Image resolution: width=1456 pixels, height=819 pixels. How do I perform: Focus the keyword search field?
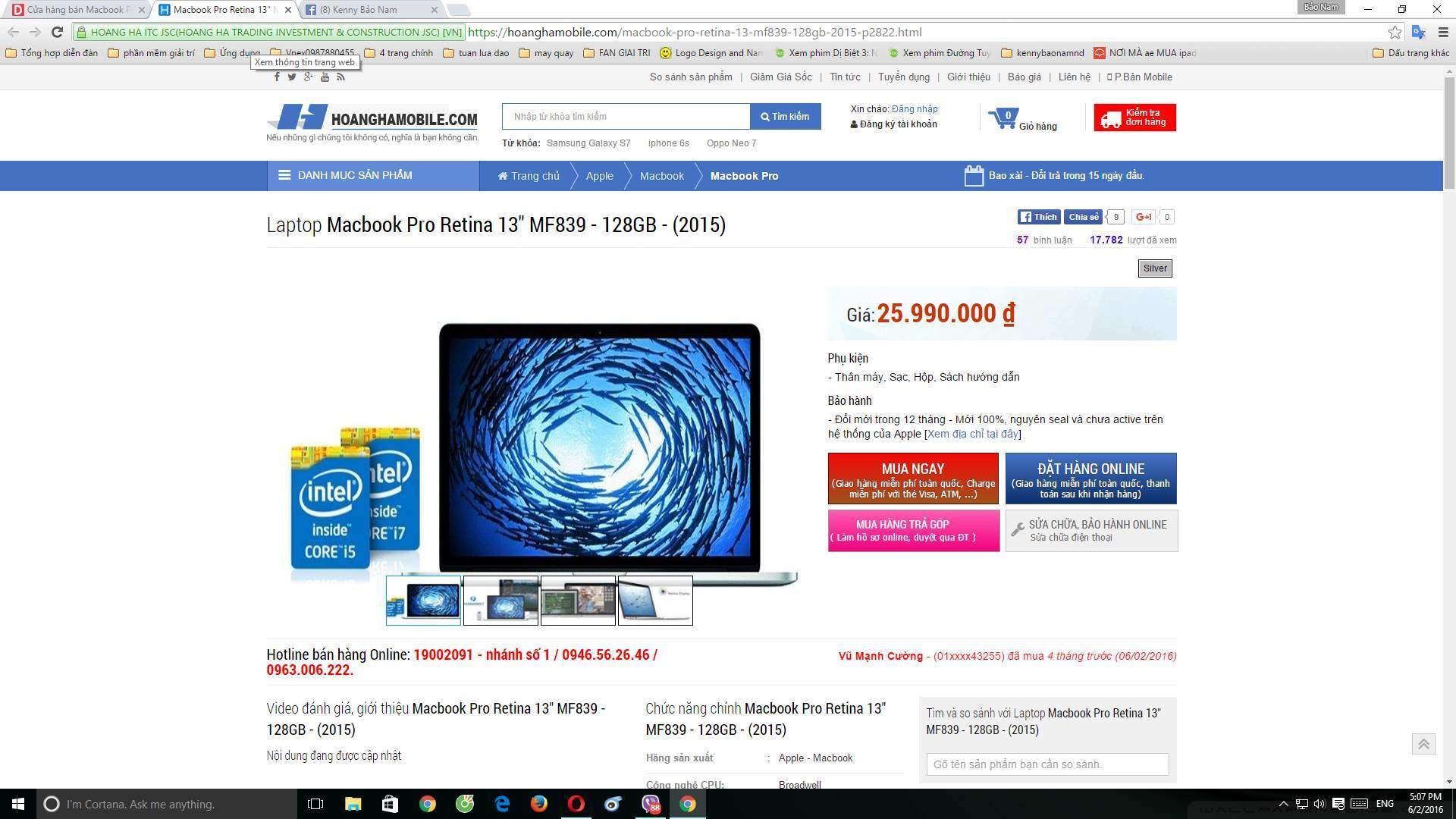point(626,116)
